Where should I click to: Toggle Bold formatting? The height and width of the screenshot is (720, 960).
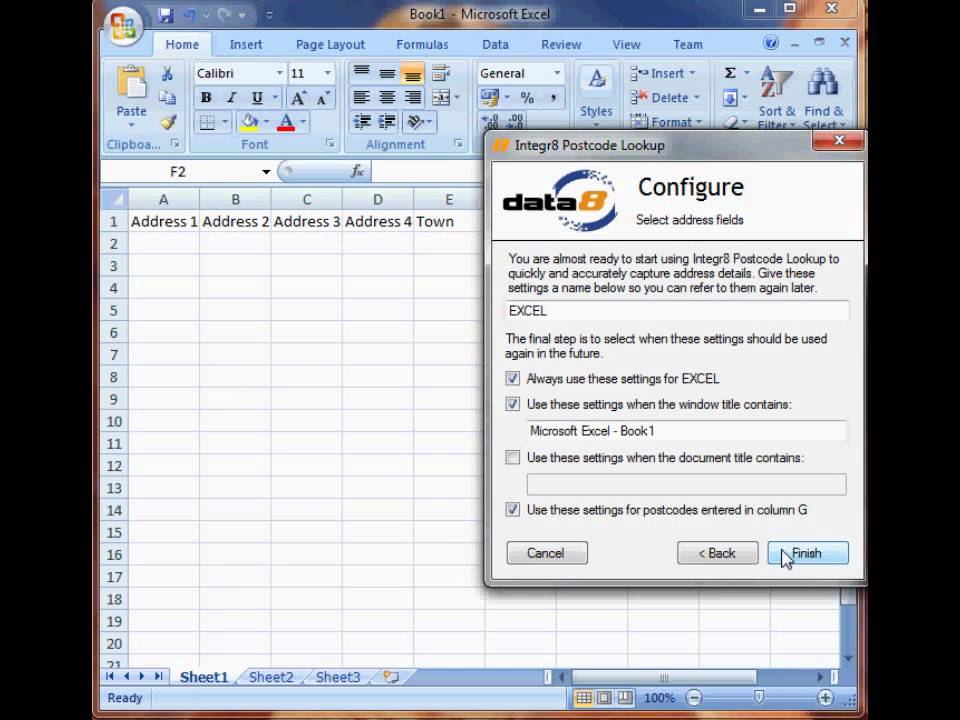(x=206, y=97)
